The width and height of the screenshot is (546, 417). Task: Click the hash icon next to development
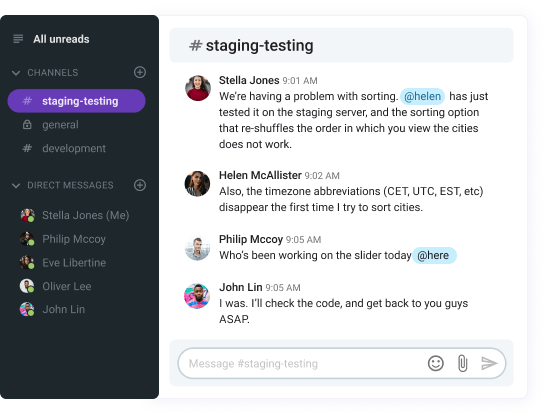(27, 148)
